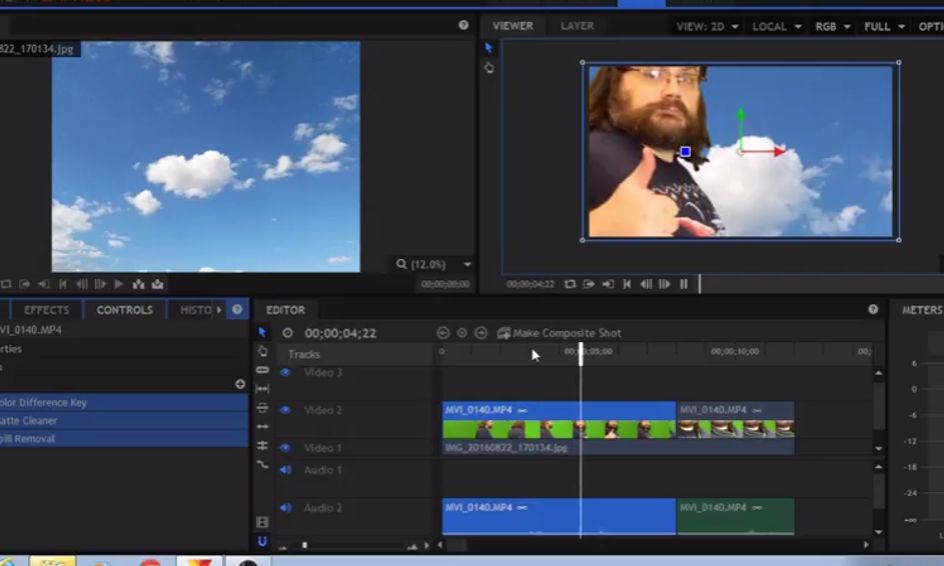The height and width of the screenshot is (566, 944).
Task: Select the Editor tab
Action: (x=285, y=310)
